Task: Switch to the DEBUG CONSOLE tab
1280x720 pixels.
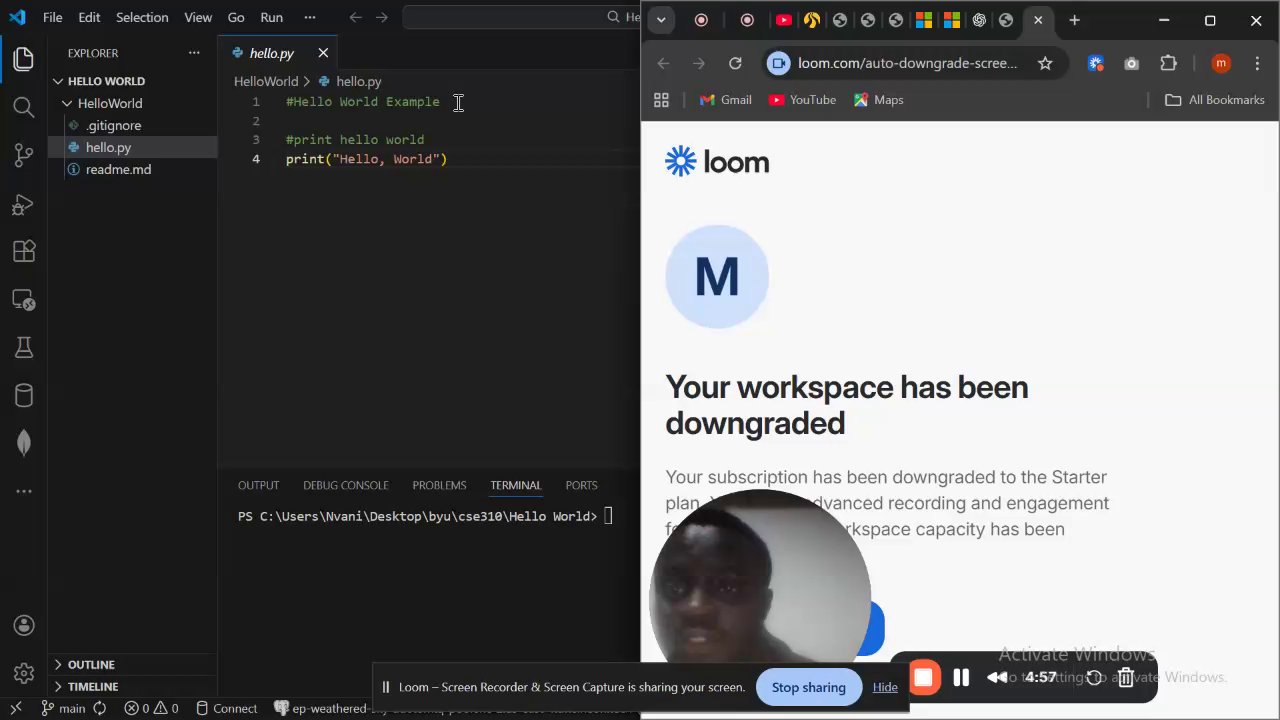Action: pos(345,485)
